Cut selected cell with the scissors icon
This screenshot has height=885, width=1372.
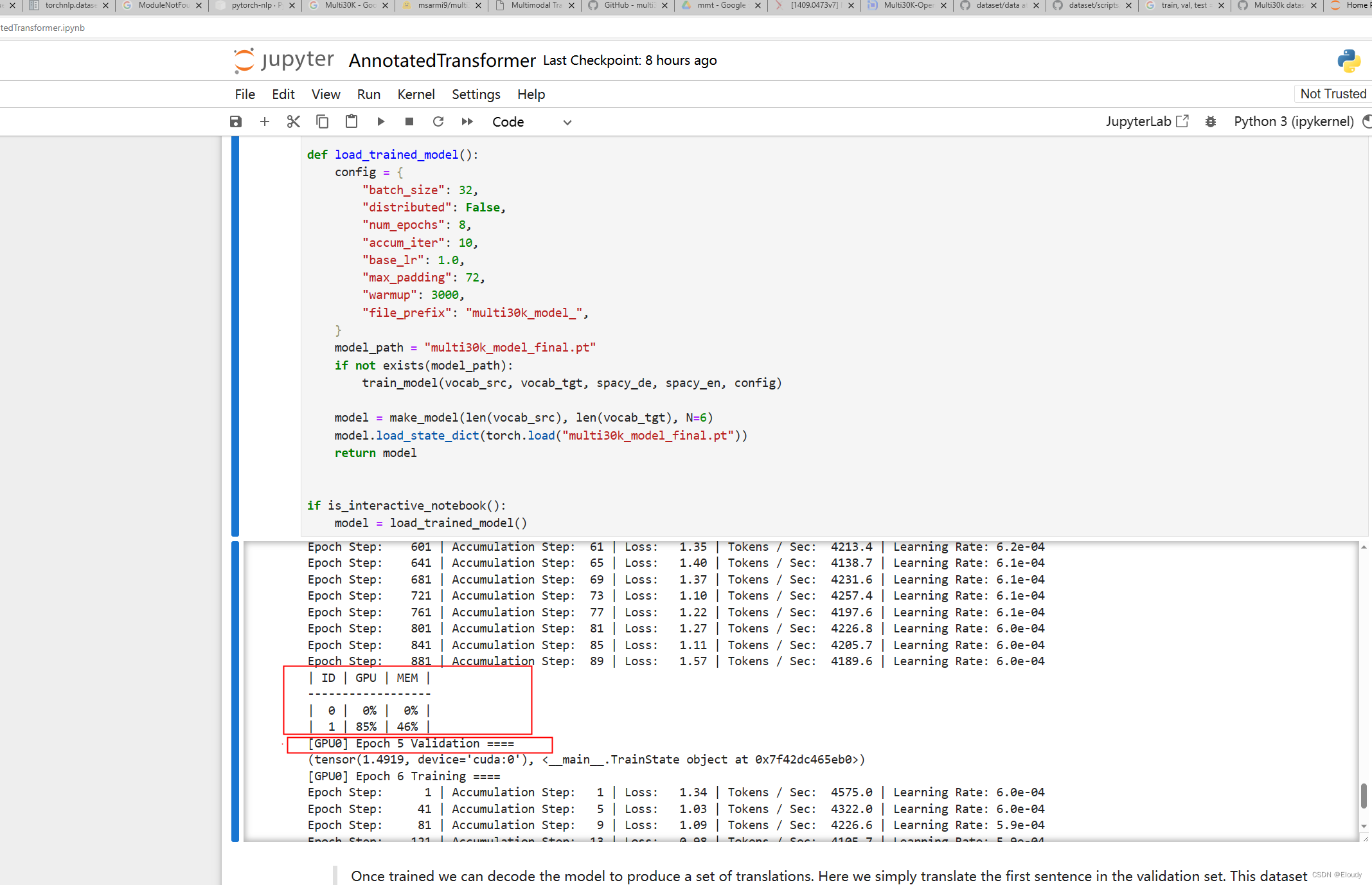coord(294,121)
